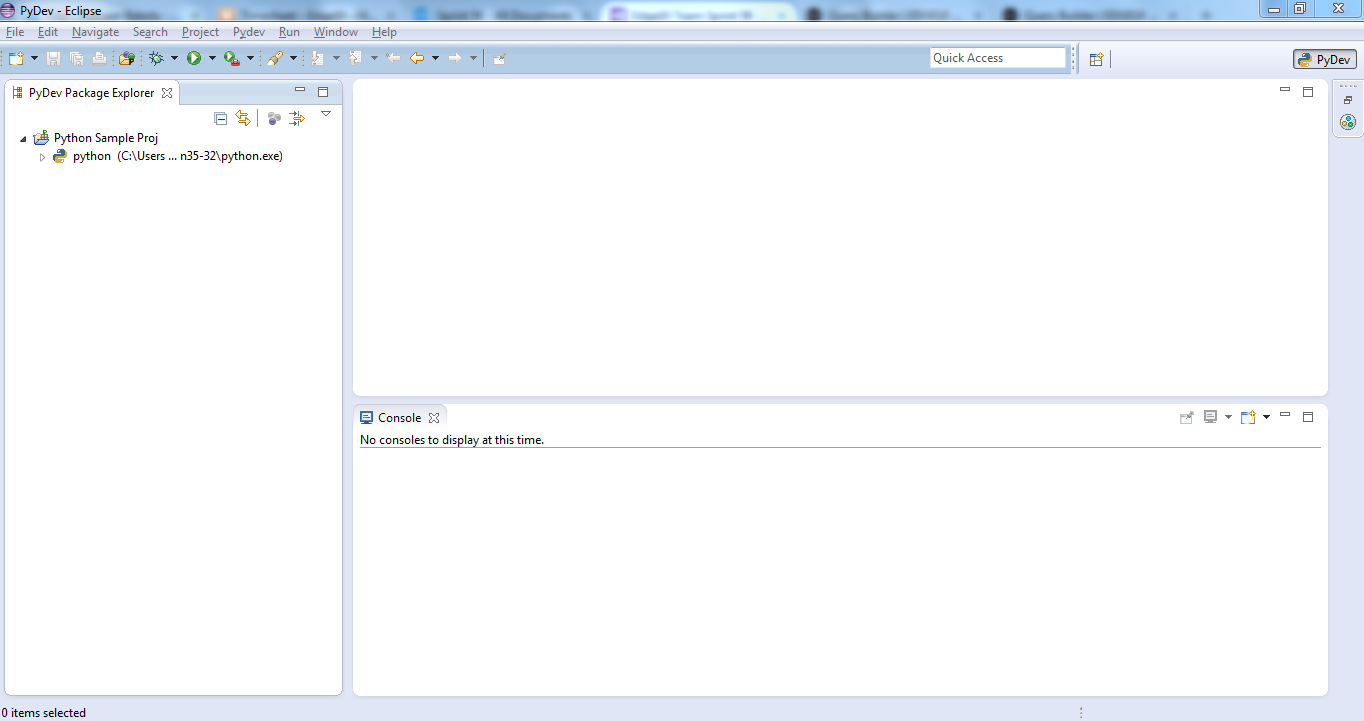1364x721 pixels.
Task: Maximize the Console panel
Action: pos(1308,416)
